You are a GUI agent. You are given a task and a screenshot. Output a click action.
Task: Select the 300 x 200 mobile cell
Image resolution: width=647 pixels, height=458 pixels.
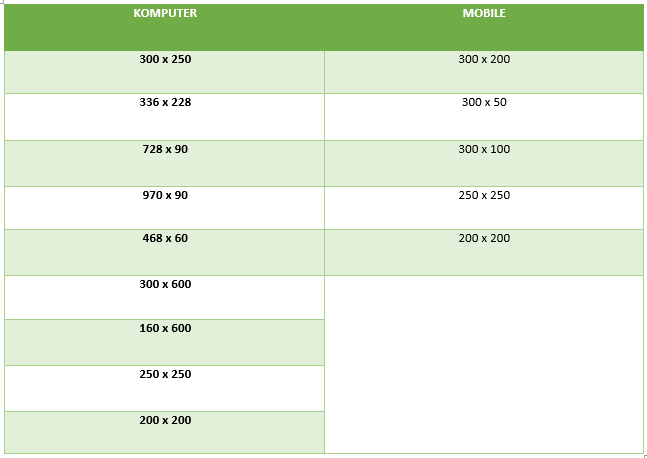click(484, 60)
